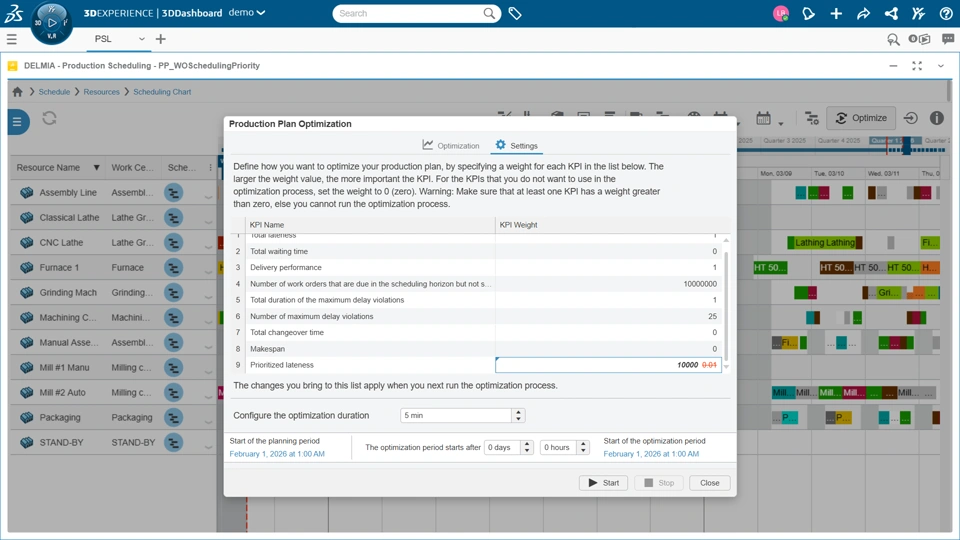This screenshot has width=960, height=540.
Task: Open the blue side menu button
Action: [x=18, y=122]
